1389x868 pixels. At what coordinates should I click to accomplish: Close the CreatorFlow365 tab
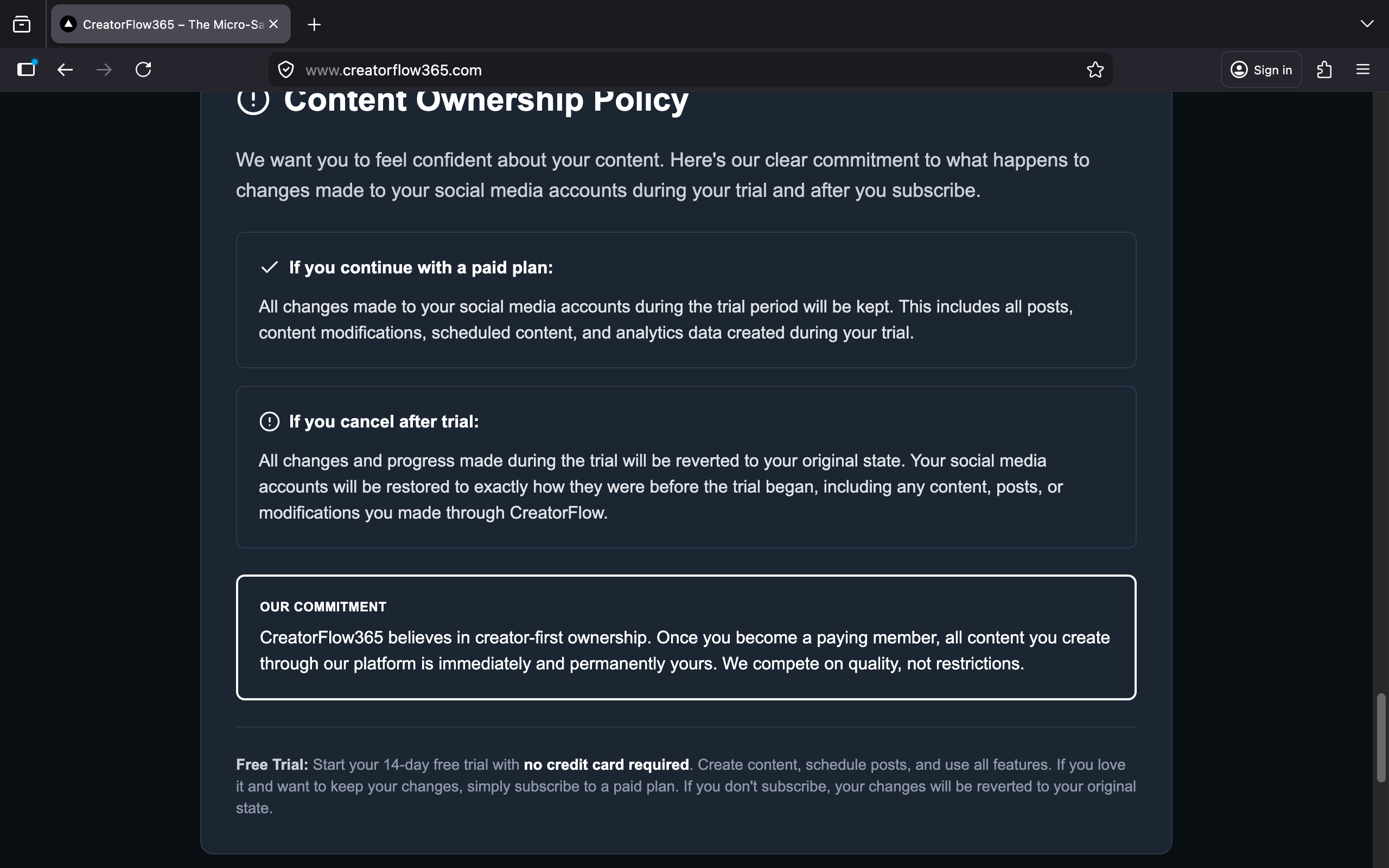pos(274,24)
